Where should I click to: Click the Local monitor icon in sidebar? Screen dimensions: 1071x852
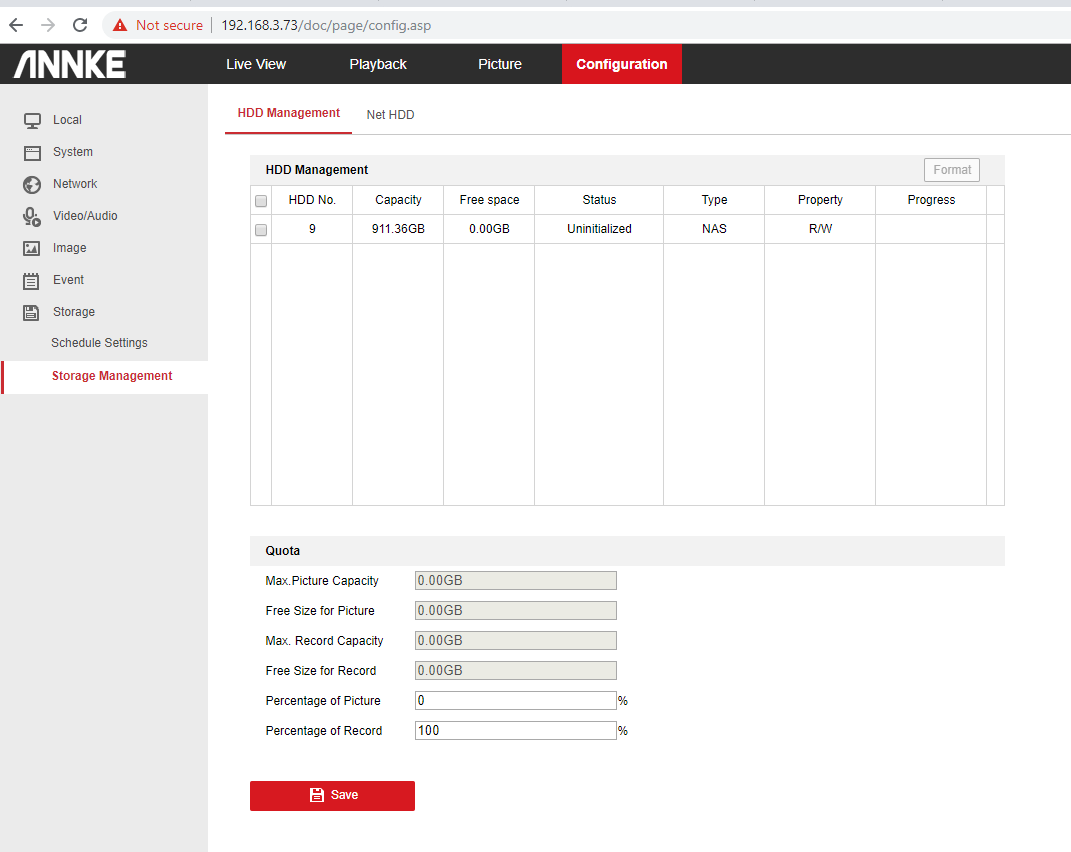(32, 120)
